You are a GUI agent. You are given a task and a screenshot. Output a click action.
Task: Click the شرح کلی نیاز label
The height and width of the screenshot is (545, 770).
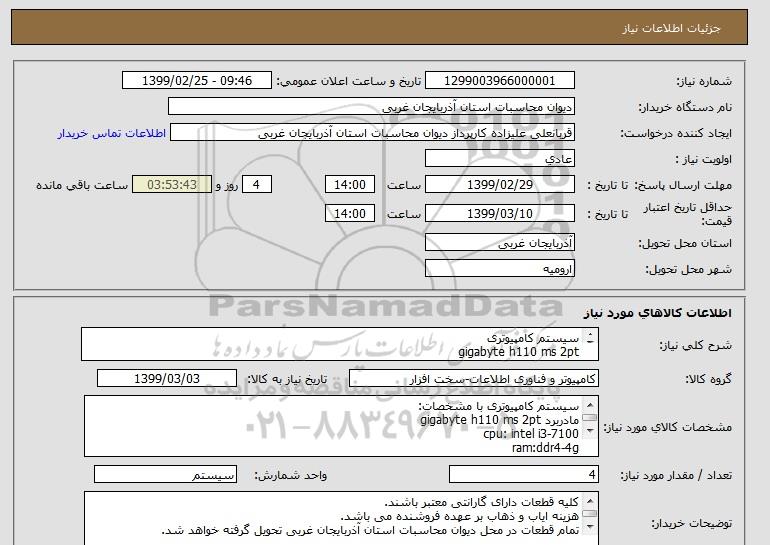[695, 345]
